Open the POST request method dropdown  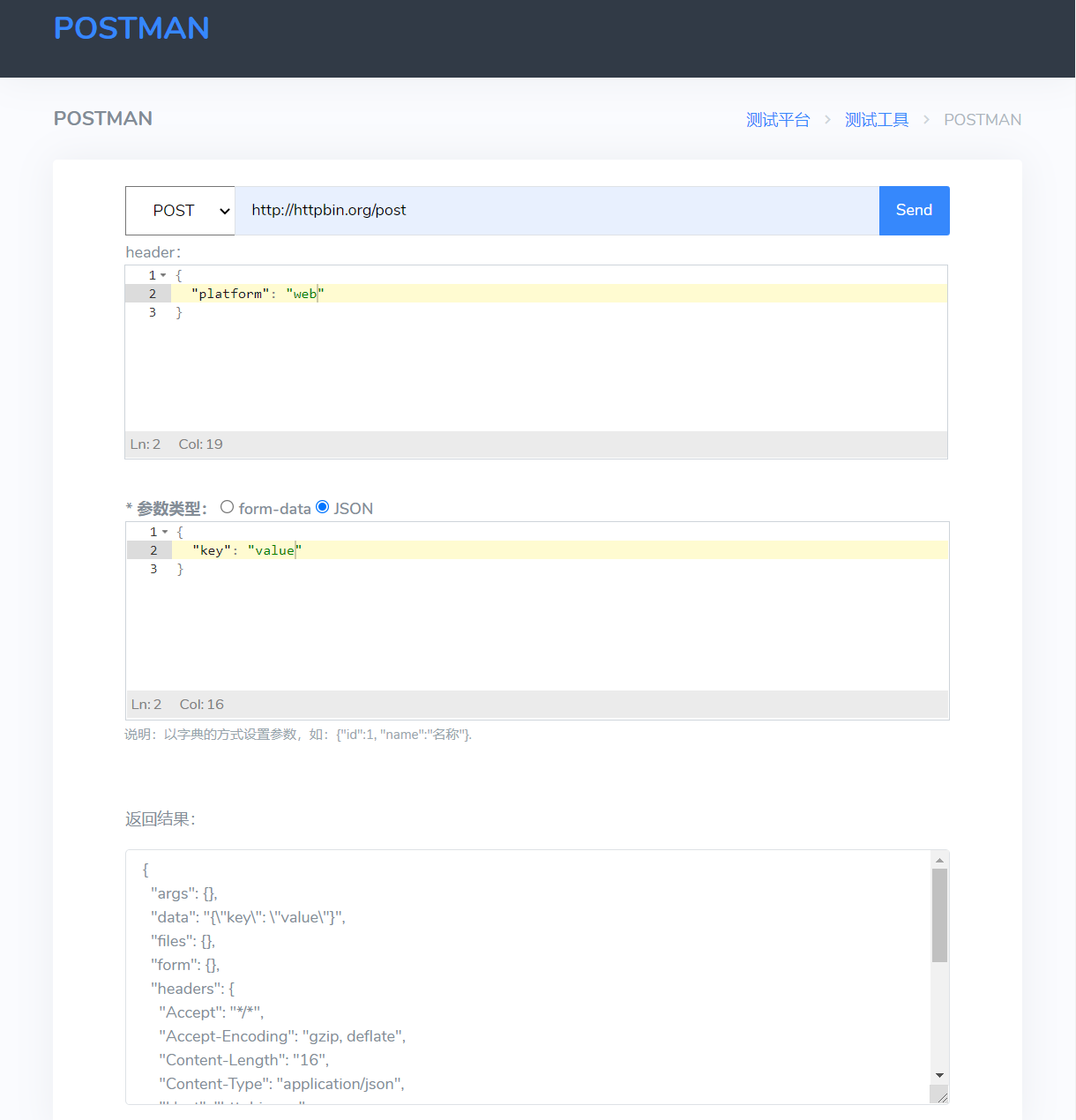(x=180, y=211)
